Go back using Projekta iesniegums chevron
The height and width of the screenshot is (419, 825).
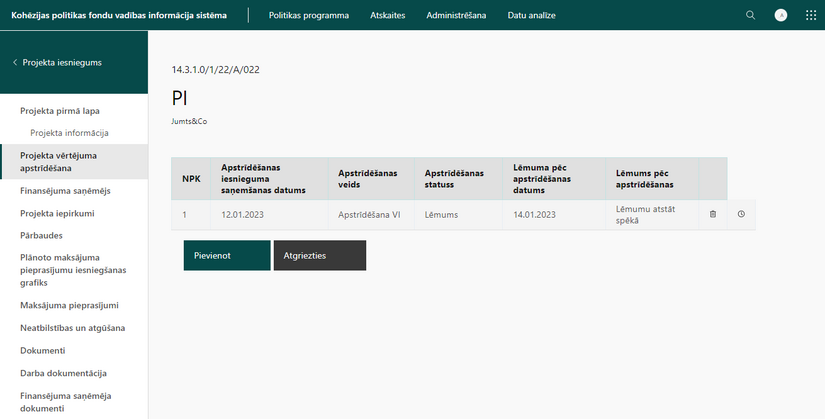pyautogui.click(x=57, y=62)
